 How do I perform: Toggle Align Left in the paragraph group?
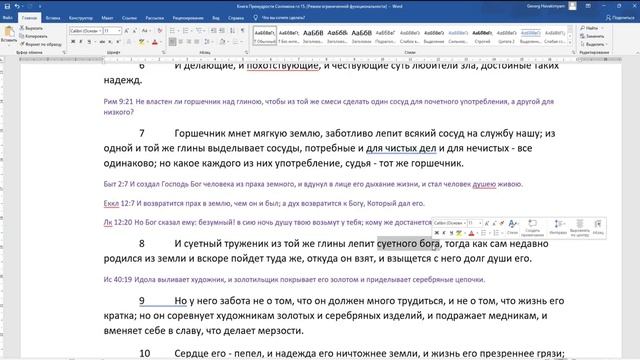[x=173, y=42]
